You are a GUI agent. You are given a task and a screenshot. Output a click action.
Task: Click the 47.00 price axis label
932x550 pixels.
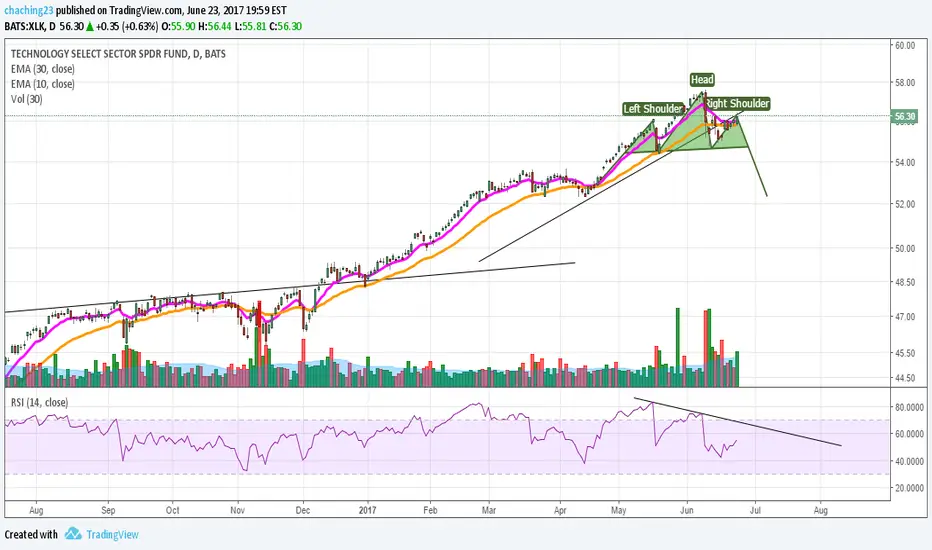[x=905, y=316]
